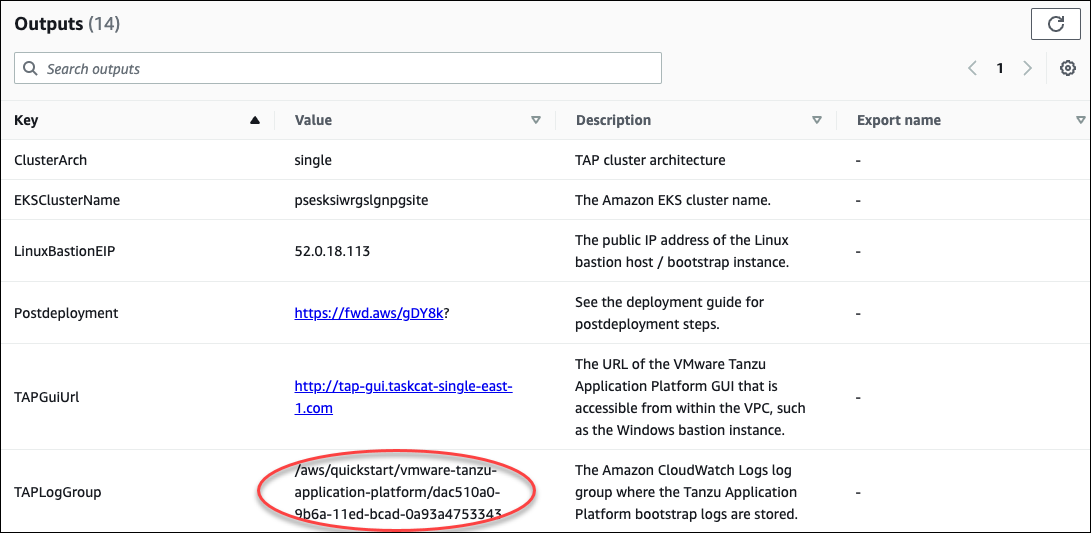The height and width of the screenshot is (533, 1091).
Task: Click the LinuxBastionEIP IP address value
Action: (x=332, y=251)
